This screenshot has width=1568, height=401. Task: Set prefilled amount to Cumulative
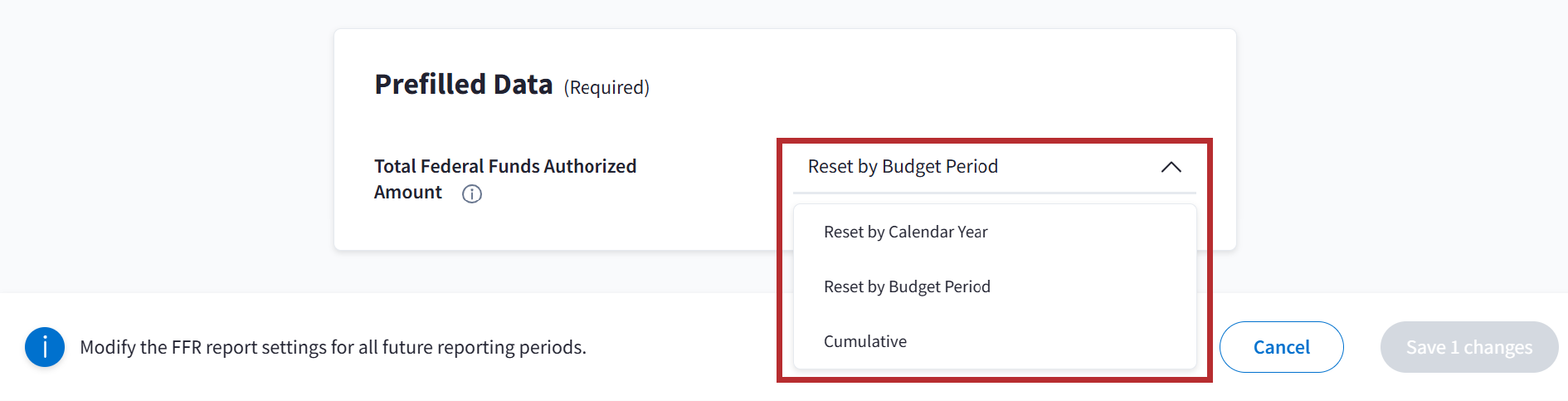pos(865,342)
